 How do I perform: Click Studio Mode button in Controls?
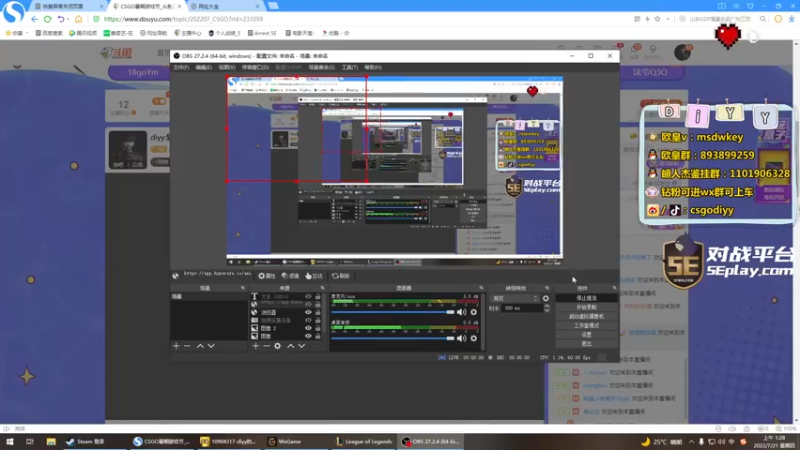click(x=586, y=326)
